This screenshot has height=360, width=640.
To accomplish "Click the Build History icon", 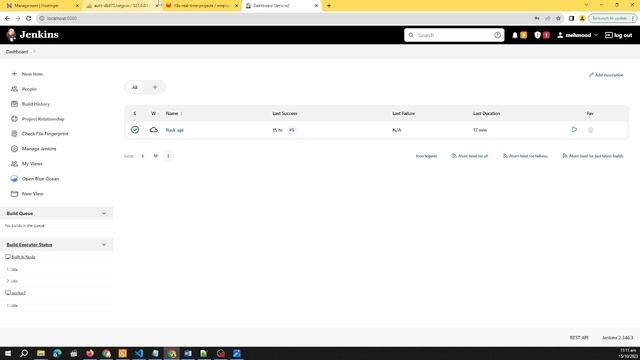I will click(14, 104).
